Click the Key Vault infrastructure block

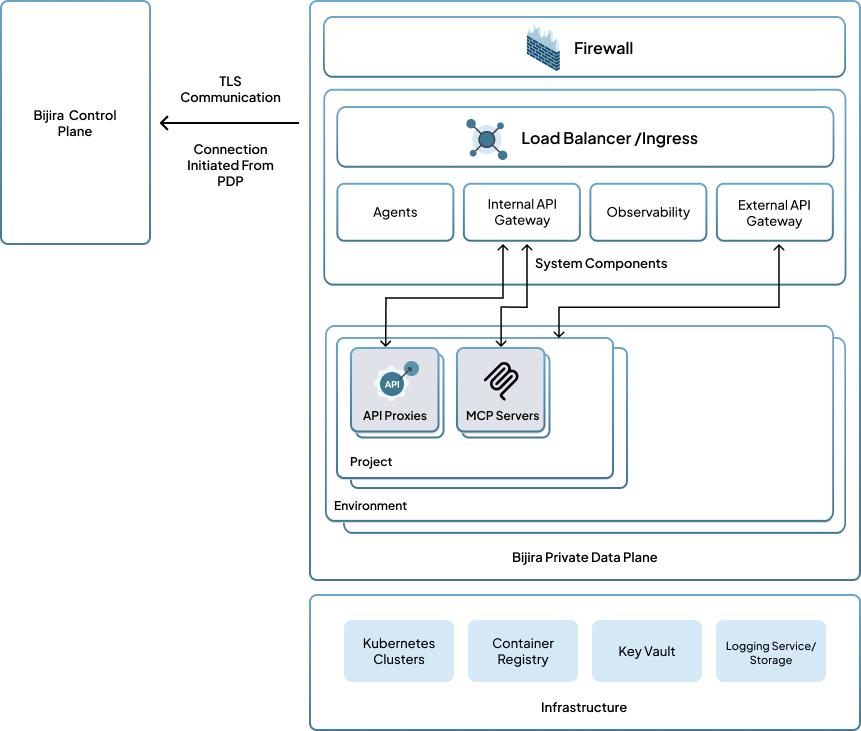[x=647, y=651]
